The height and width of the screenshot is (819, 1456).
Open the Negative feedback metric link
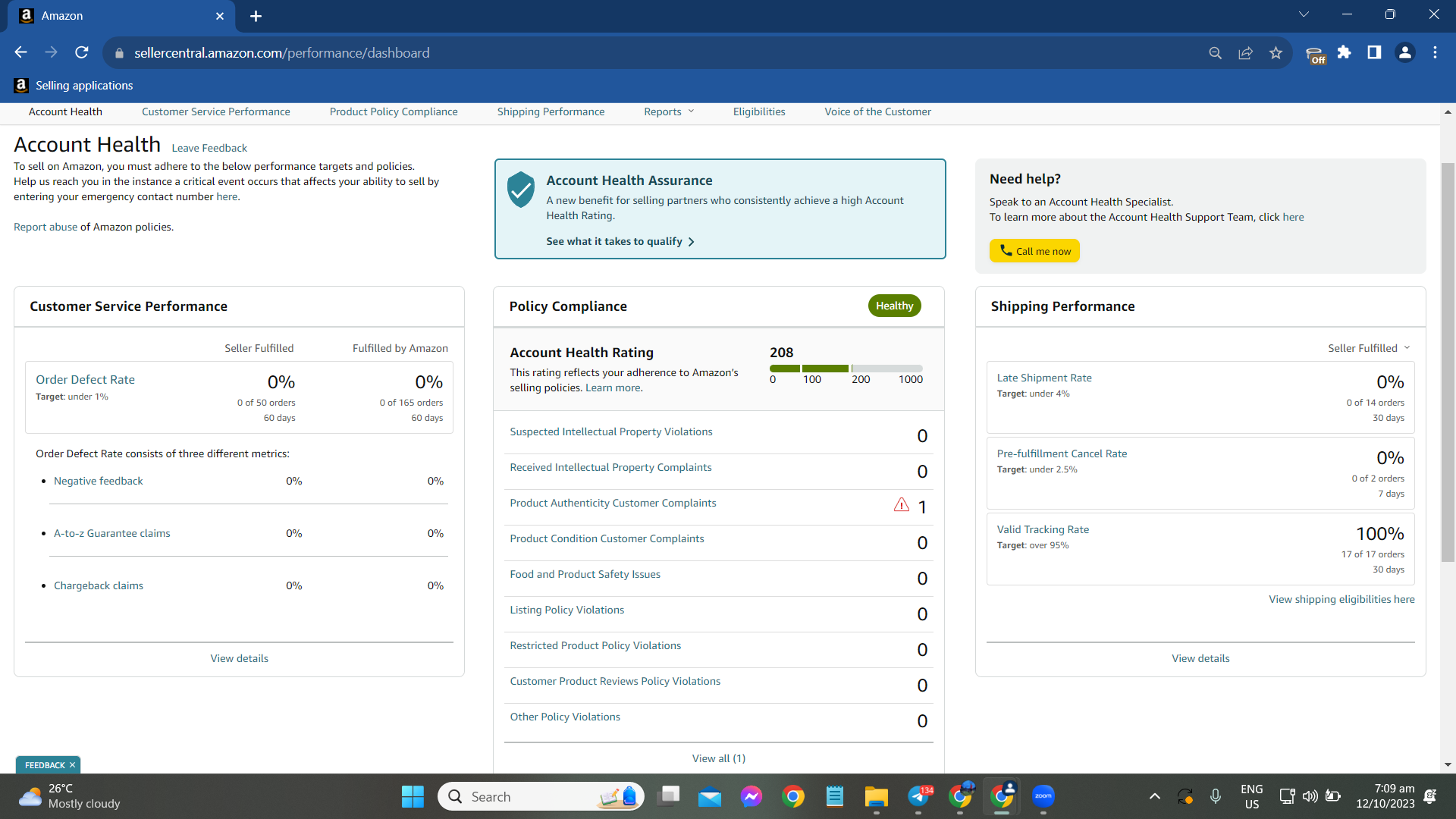(x=99, y=481)
